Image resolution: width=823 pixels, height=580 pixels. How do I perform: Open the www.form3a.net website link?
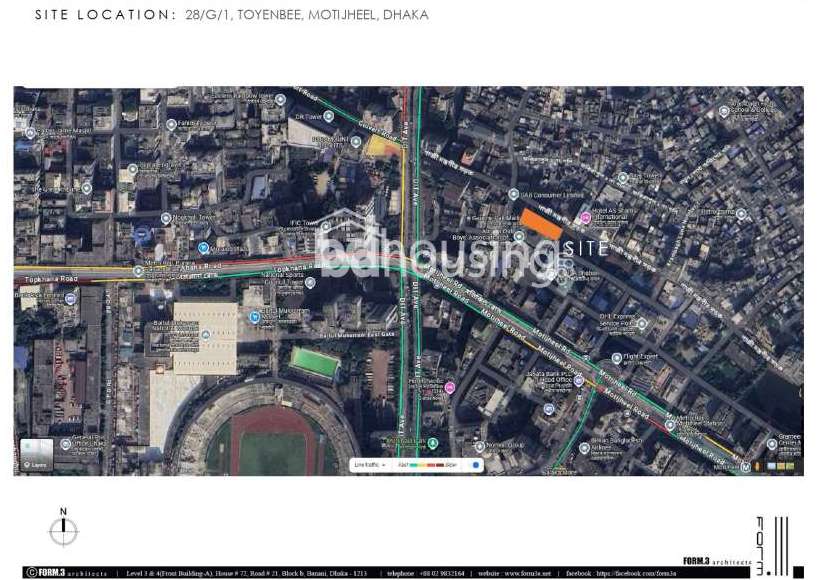[x=527, y=573]
